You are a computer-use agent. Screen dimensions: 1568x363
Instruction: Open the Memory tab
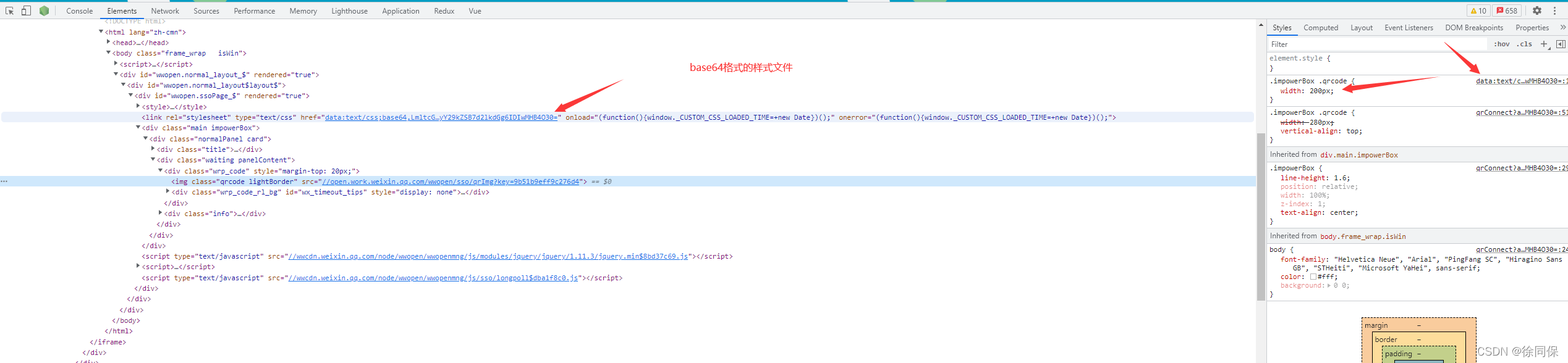click(x=303, y=11)
